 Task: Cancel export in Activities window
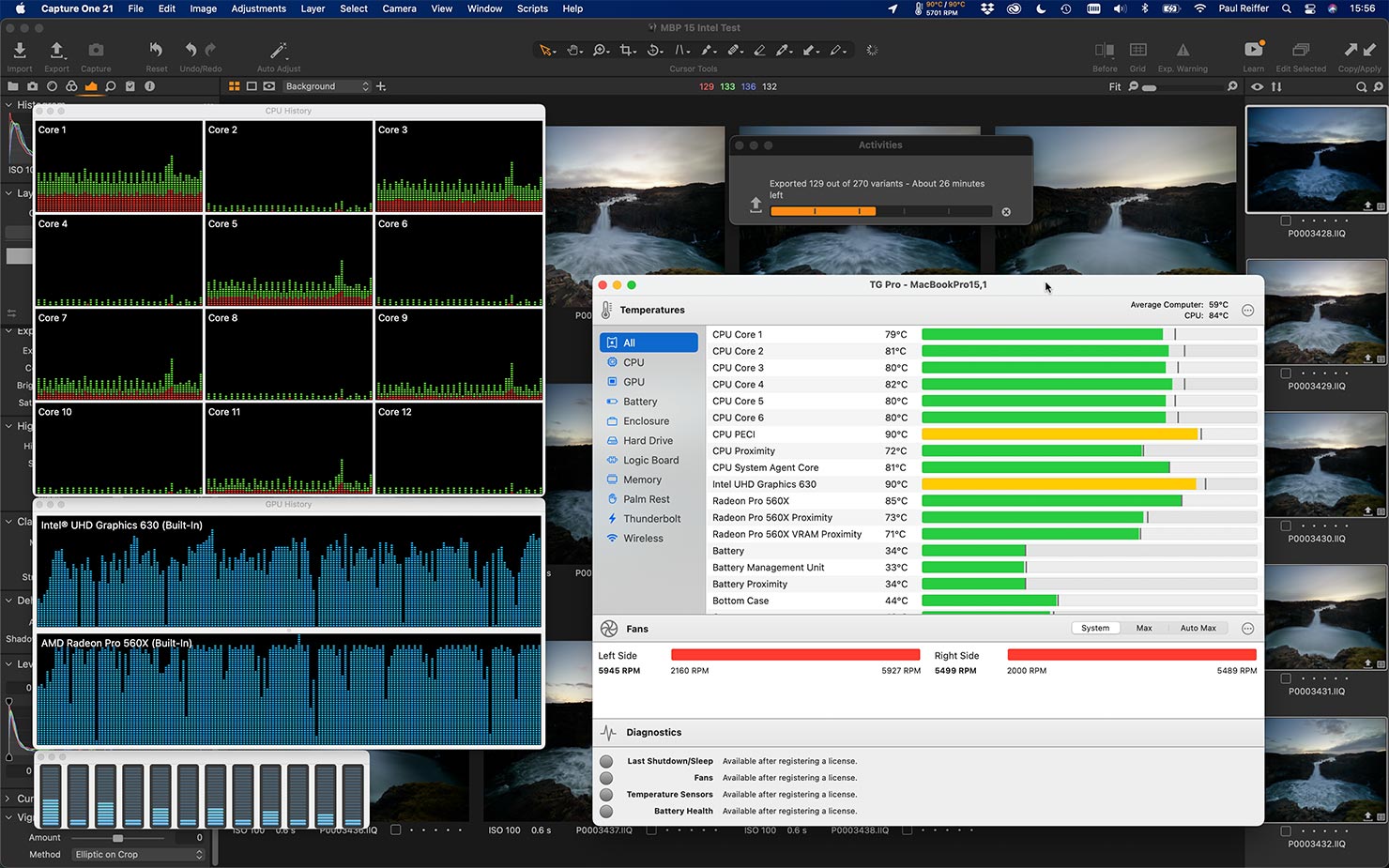[x=1006, y=212]
